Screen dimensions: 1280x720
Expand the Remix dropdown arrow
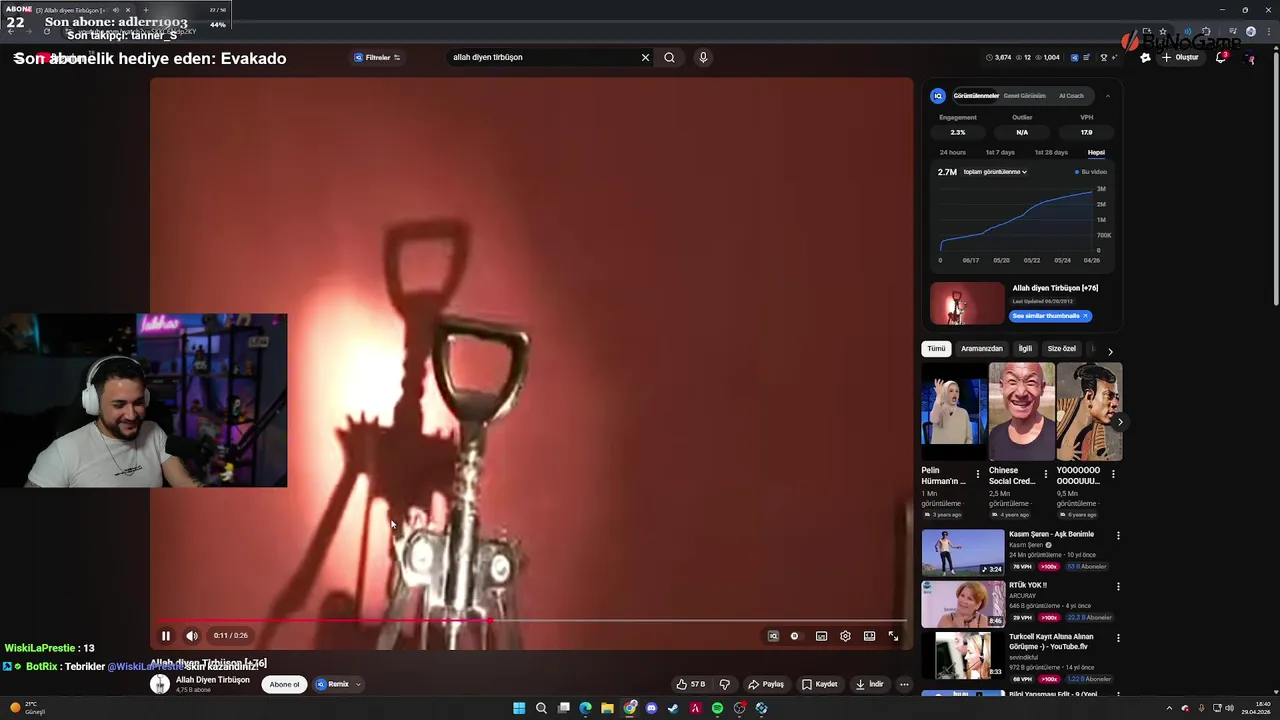pyautogui.click(x=358, y=684)
